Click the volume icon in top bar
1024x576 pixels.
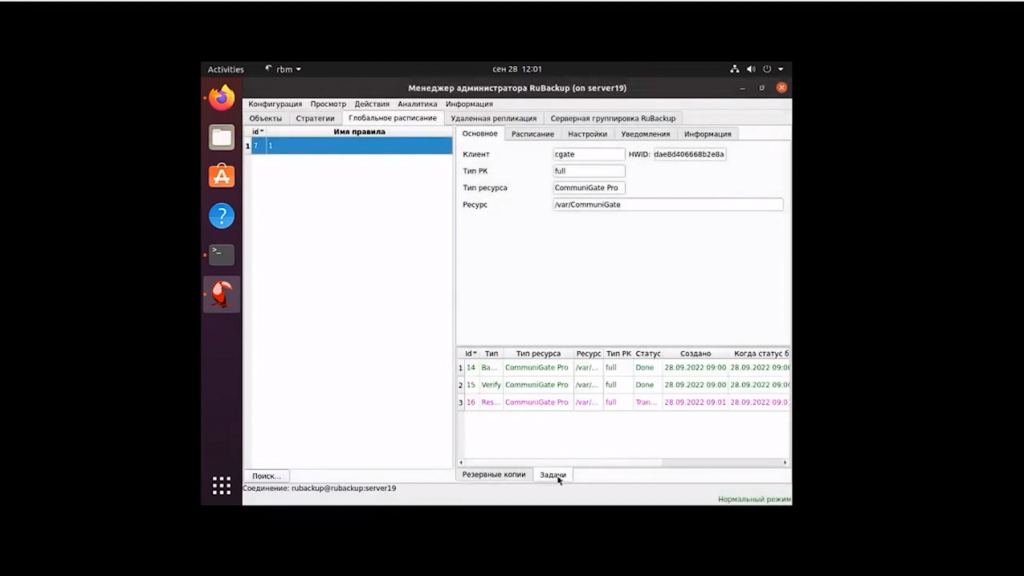(x=751, y=69)
